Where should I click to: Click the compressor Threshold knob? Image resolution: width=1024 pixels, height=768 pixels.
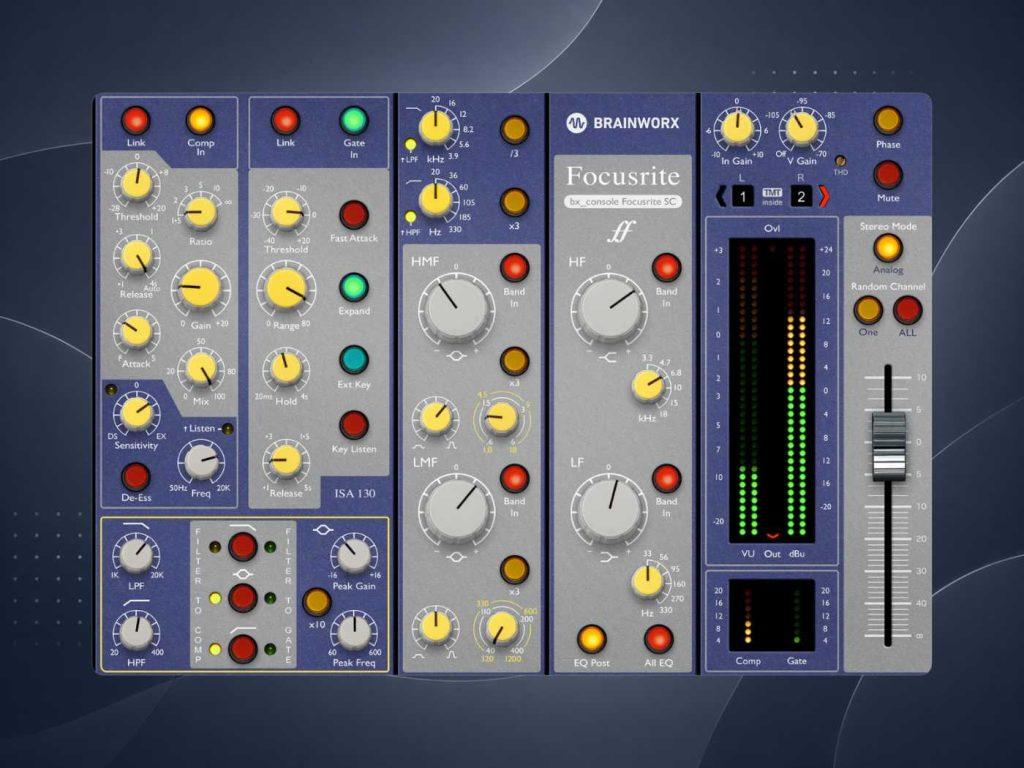[x=136, y=184]
